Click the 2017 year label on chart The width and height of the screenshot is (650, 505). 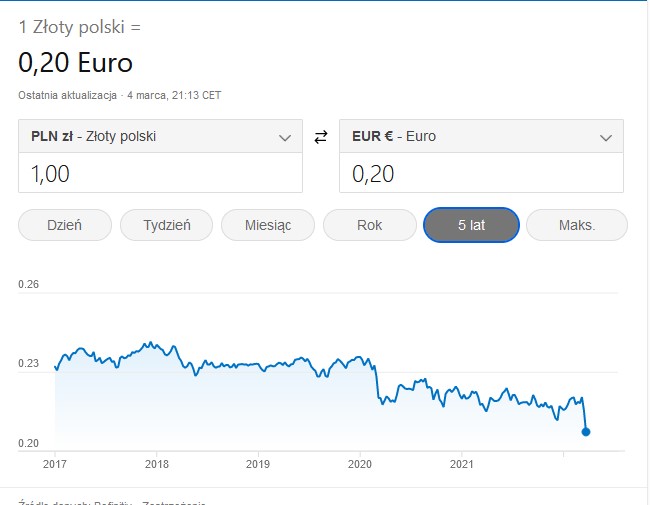pos(55,464)
